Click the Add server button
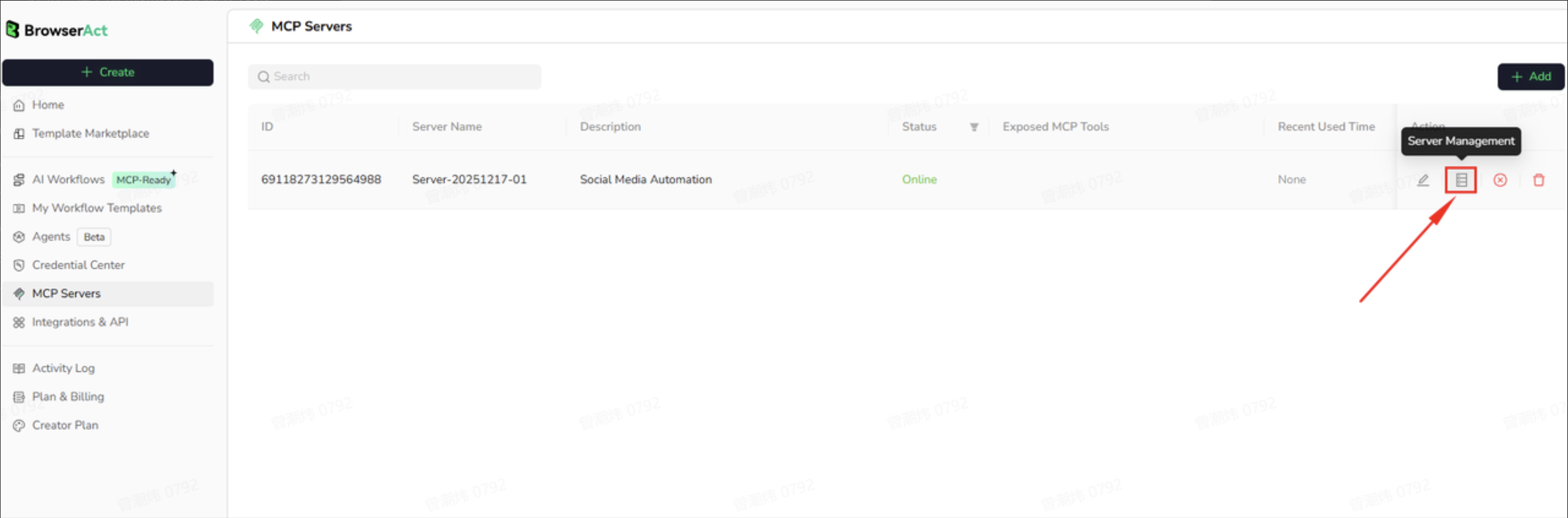 click(x=1531, y=77)
